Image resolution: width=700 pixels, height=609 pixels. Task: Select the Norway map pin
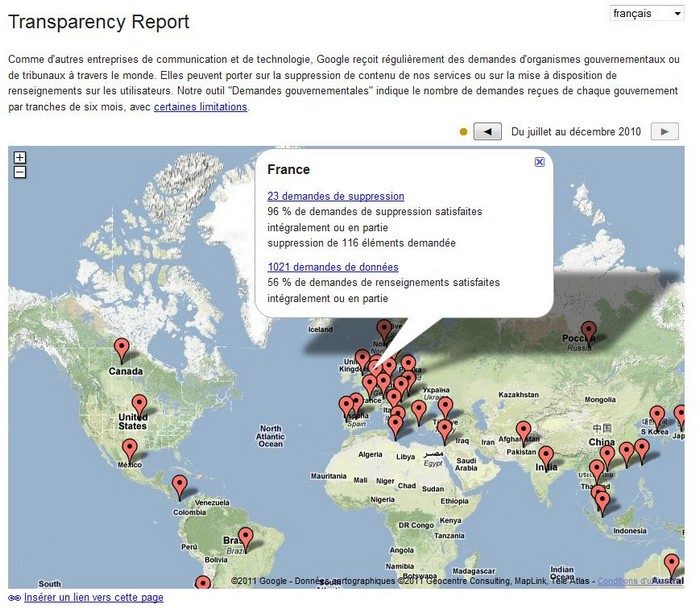click(x=384, y=331)
